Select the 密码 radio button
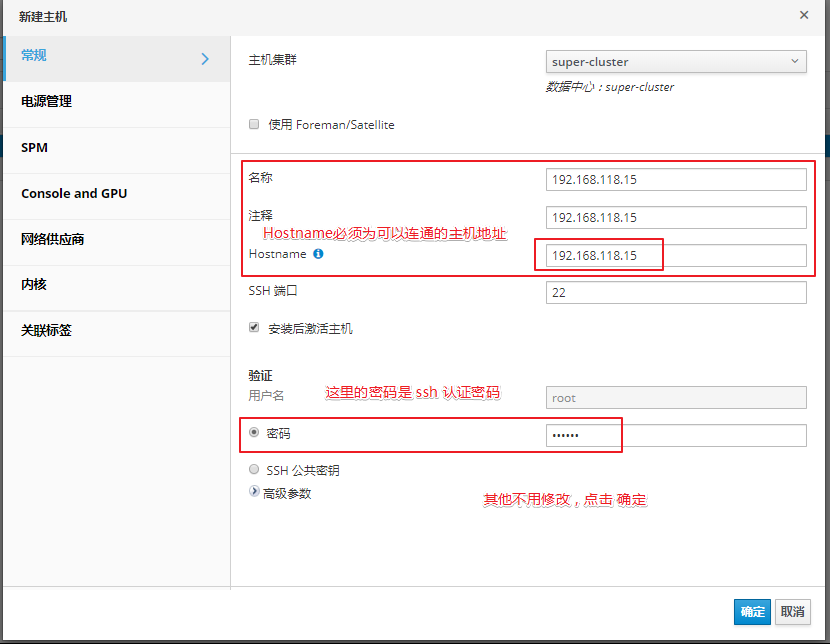This screenshot has height=644, width=830. coord(254,432)
